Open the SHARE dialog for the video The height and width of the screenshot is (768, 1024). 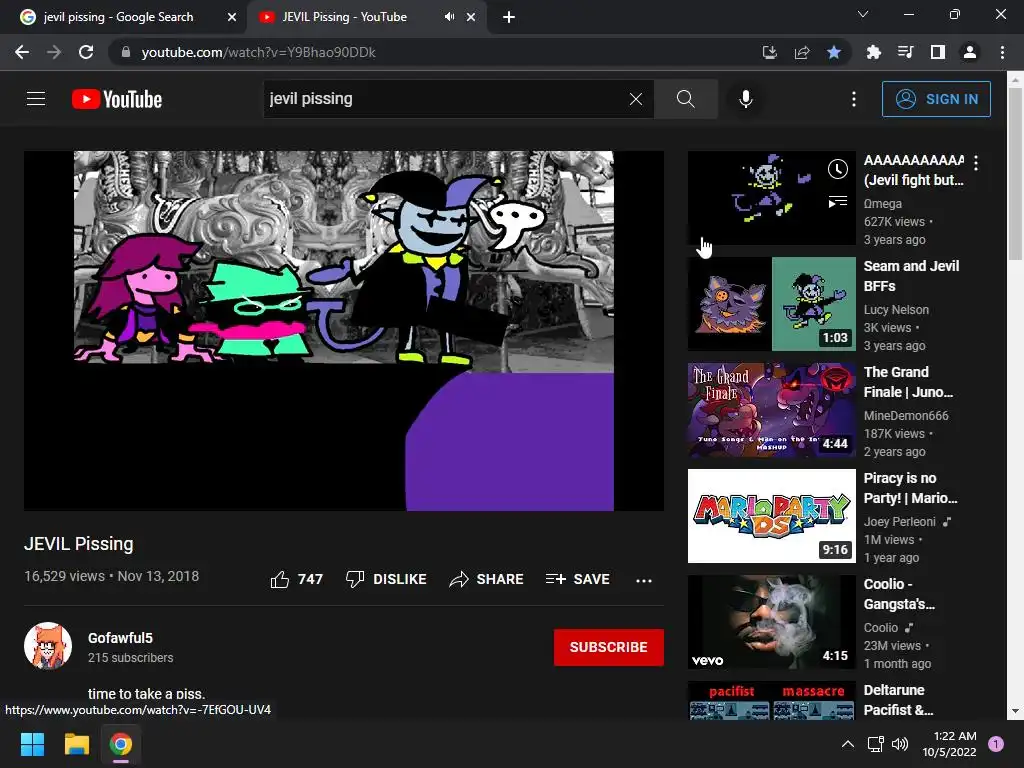click(x=487, y=579)
